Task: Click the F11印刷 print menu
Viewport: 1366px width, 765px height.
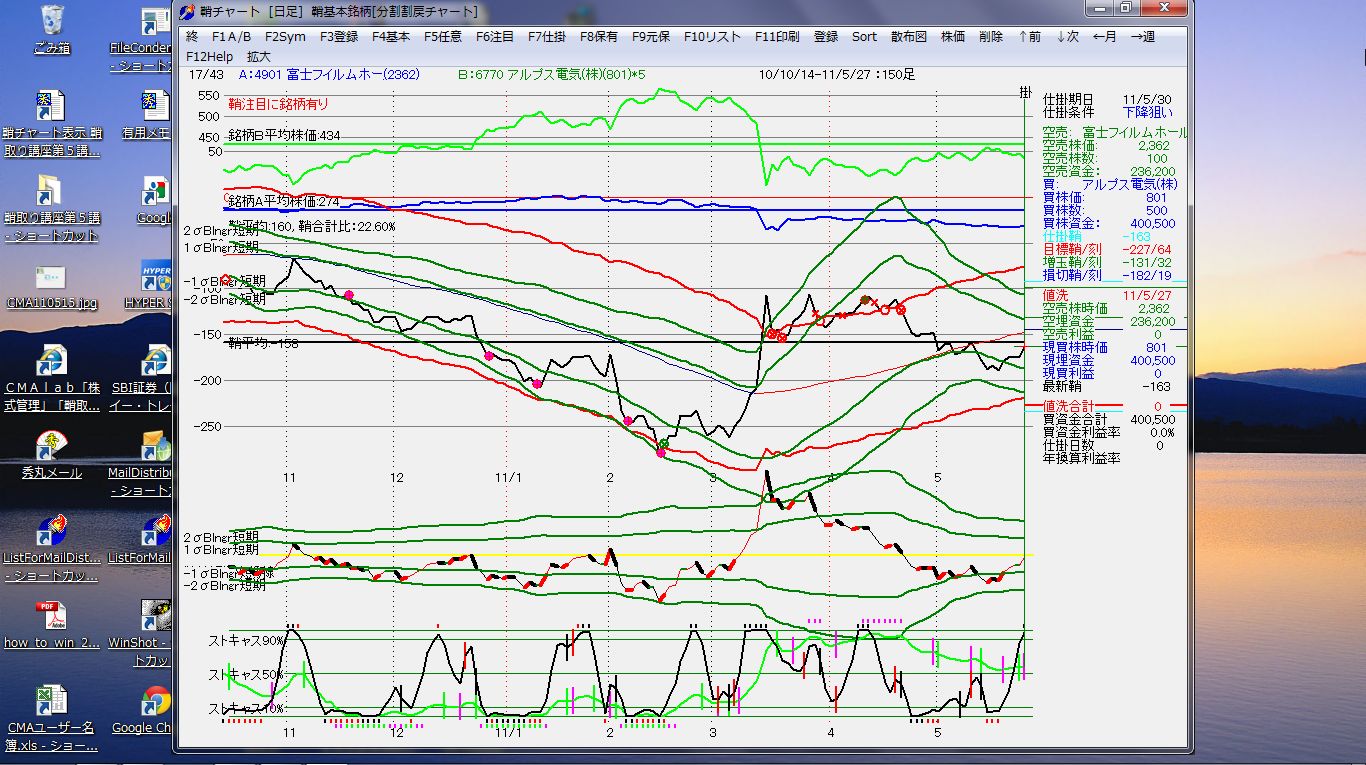Action: [x=777, y=36]
